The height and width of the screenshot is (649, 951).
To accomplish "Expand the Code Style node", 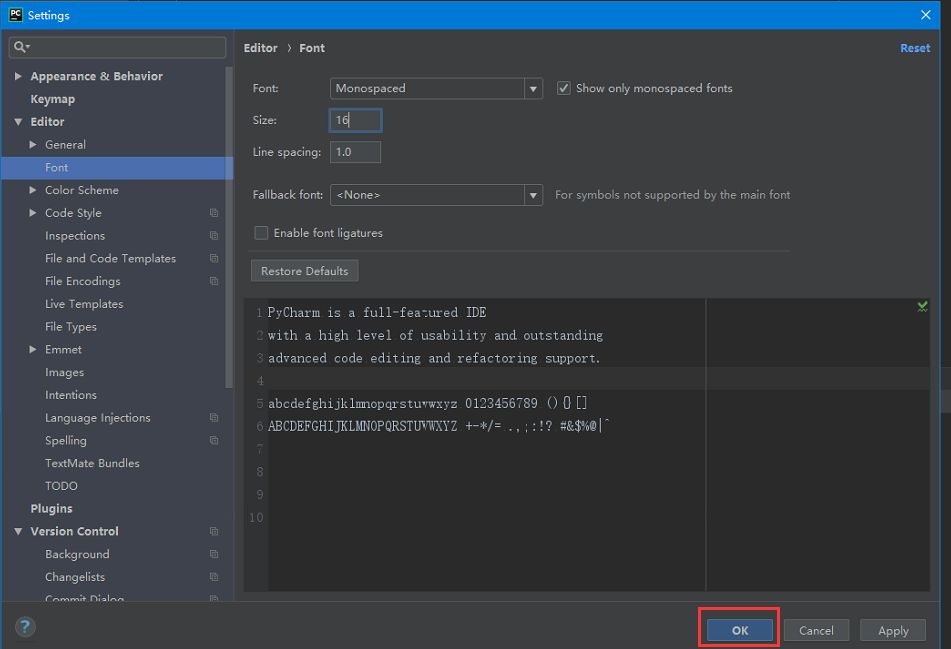I will [33, 213].
